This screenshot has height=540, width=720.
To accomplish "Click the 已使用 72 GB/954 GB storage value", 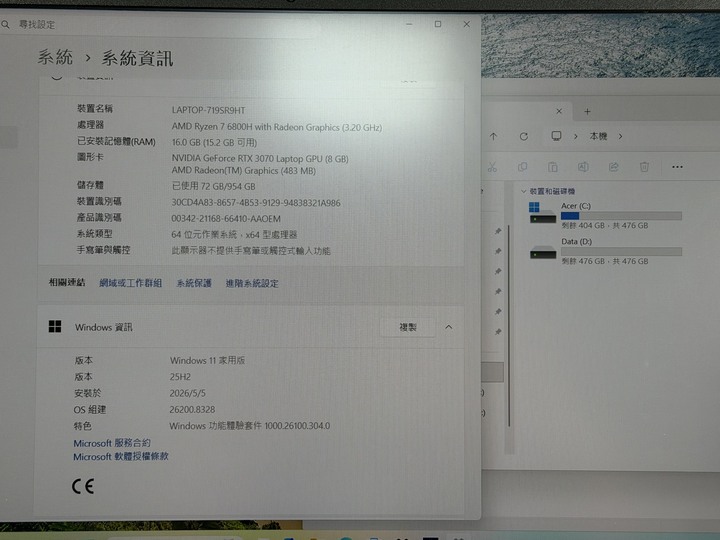I will tap(214, 186).
